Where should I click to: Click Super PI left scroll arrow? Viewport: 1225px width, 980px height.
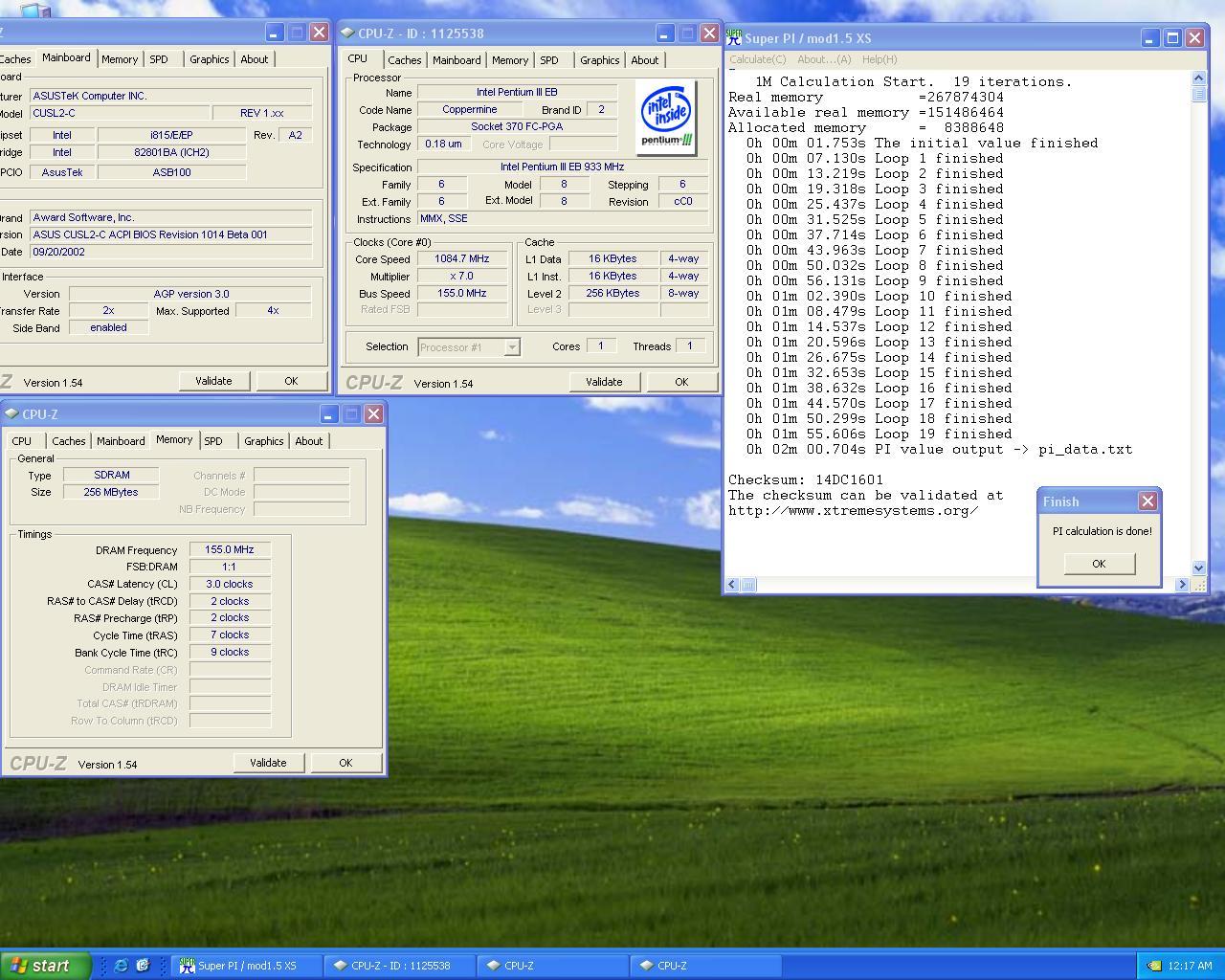point(733,584)
